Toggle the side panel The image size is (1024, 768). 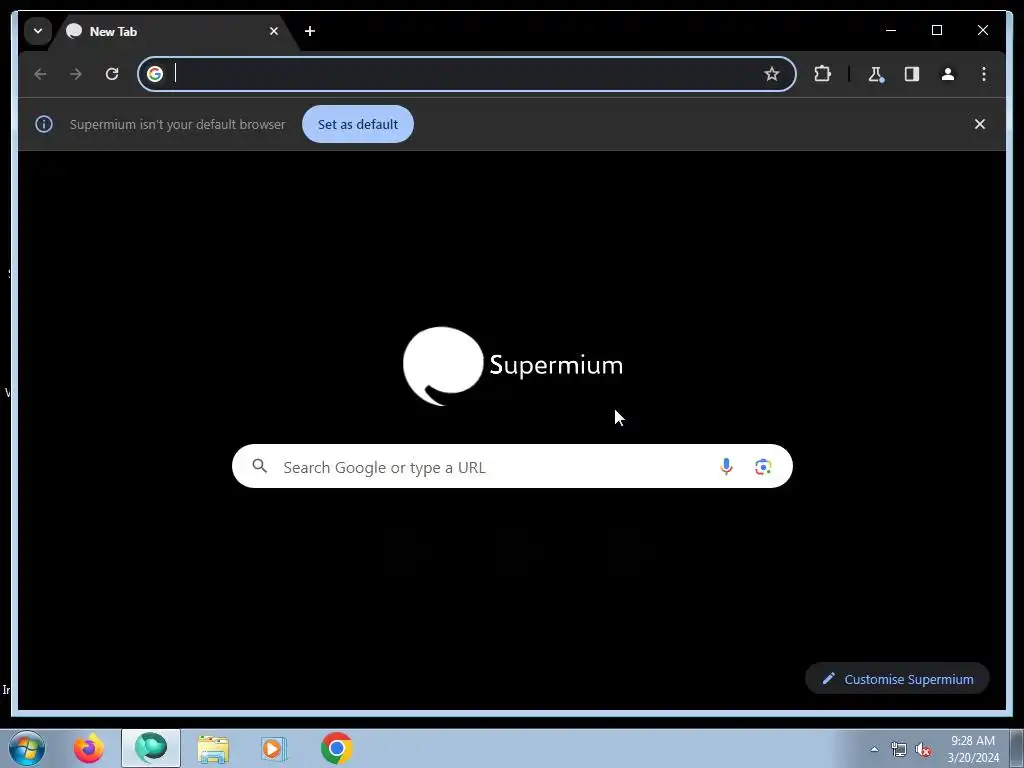pyautogui.click(x=912, y=74)
